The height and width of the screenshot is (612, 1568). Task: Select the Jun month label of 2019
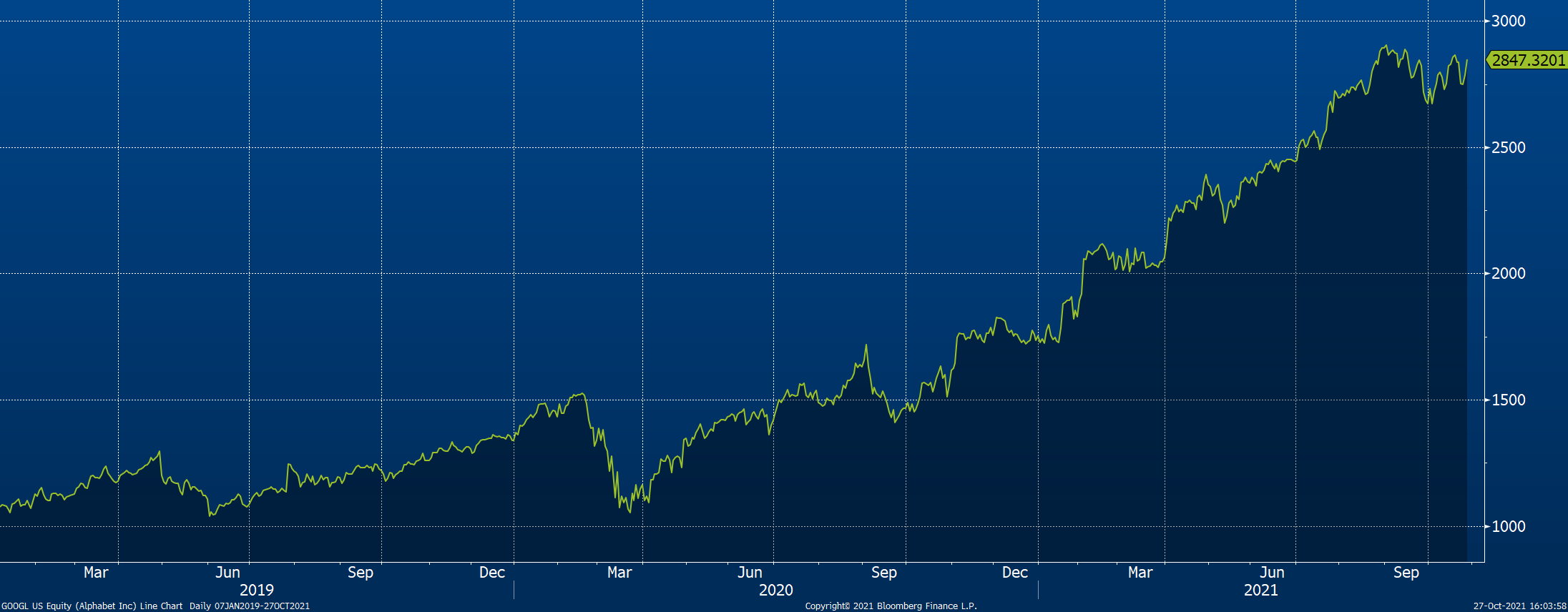pyautogui.click(x=227, y=573)
